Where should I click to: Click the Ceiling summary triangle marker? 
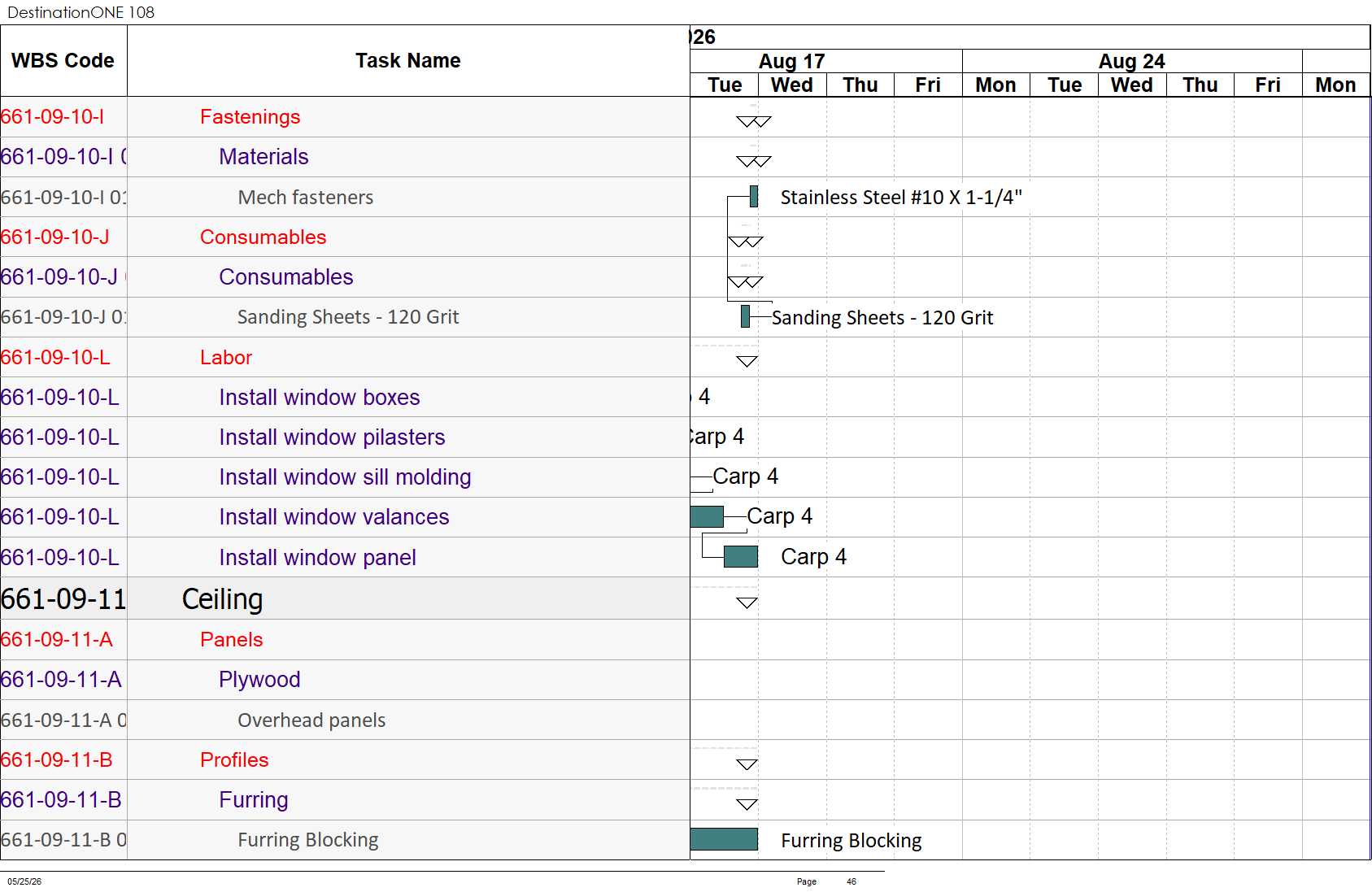[x=747, y=603]
